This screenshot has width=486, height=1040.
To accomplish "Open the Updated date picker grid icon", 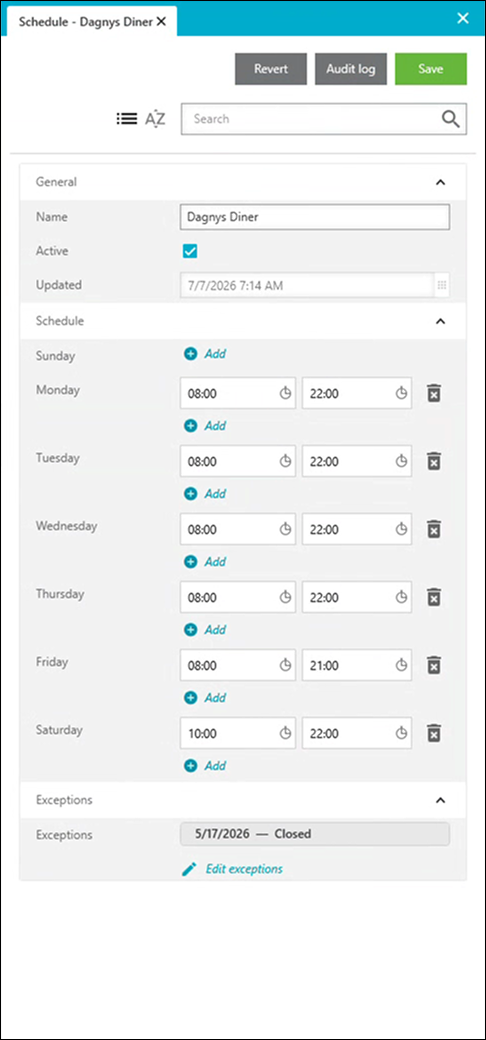I will [442, 286].
